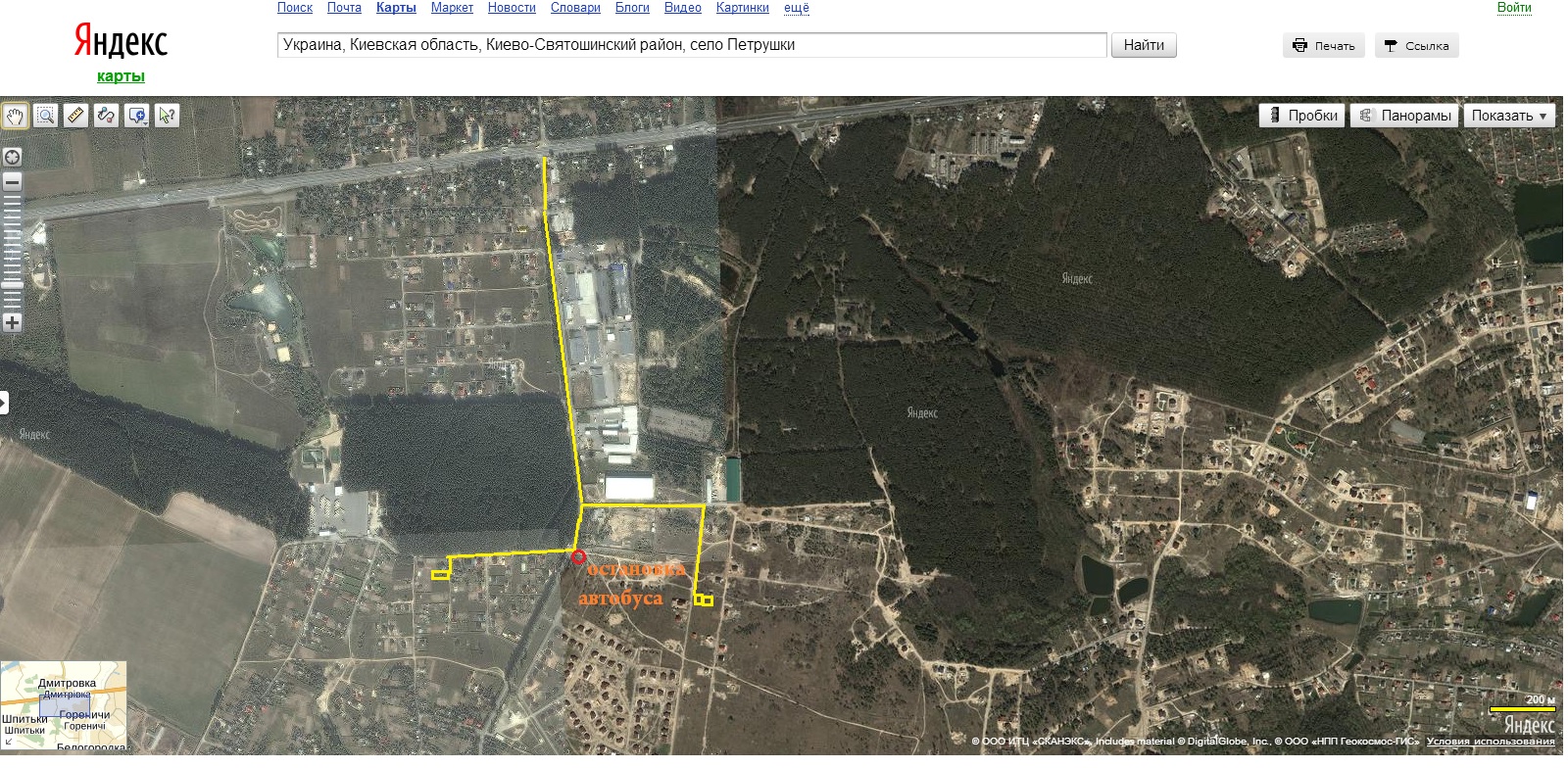Click the locate-me crosshair button
Image resolution: width=1568 pixels, height=768 pixels.
[x=12, y=157]
